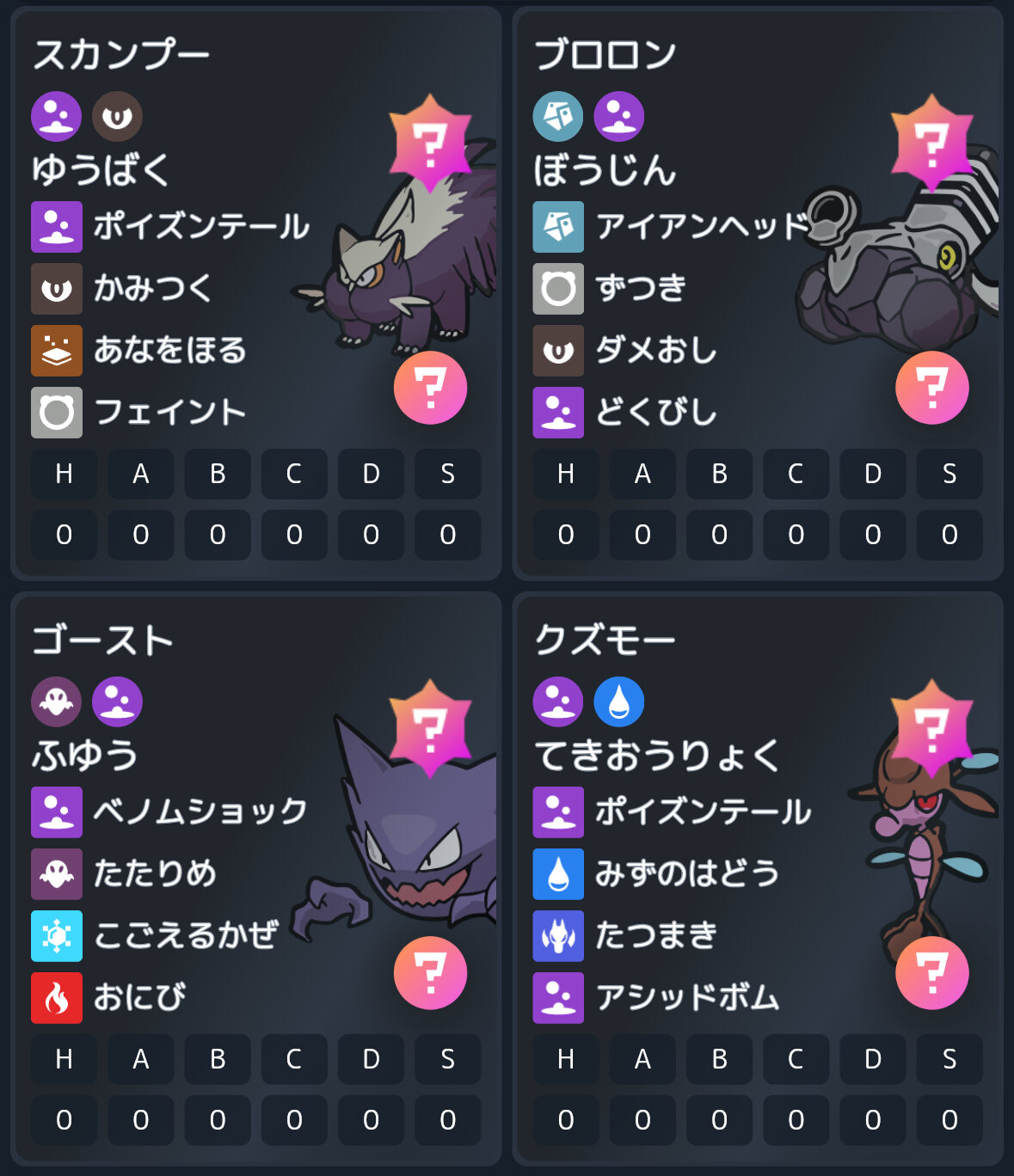The width and height of the screenshot is (1014, 1176).
Task: Click スカンプー's pink star tera type icon
Action: pyautogui.click(x=430, y=144)
